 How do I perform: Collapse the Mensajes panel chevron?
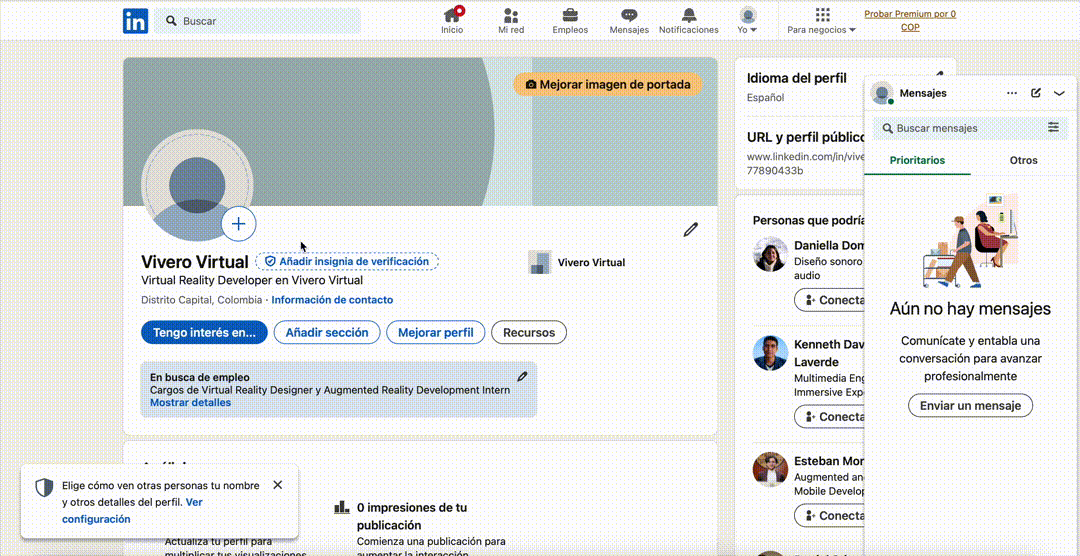click(x=1059, y=93)
